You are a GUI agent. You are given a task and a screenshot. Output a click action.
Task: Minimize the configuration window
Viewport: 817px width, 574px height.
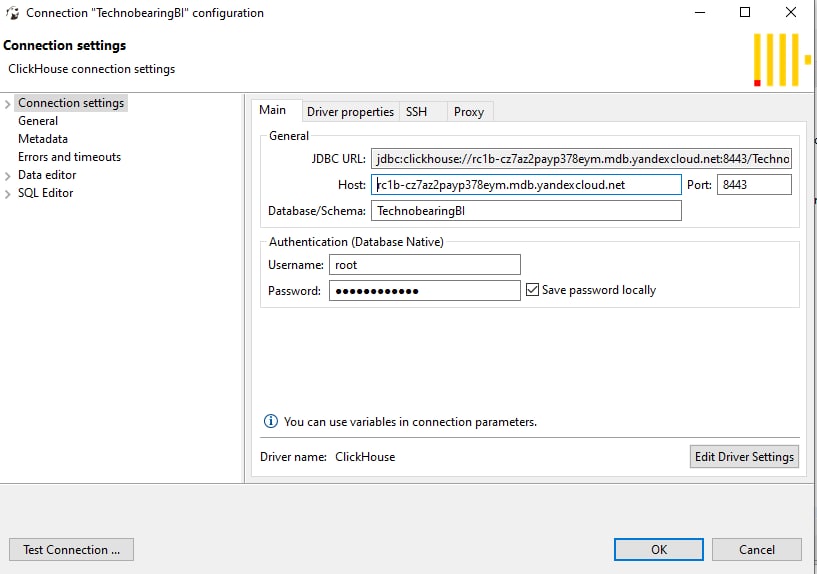700,12
